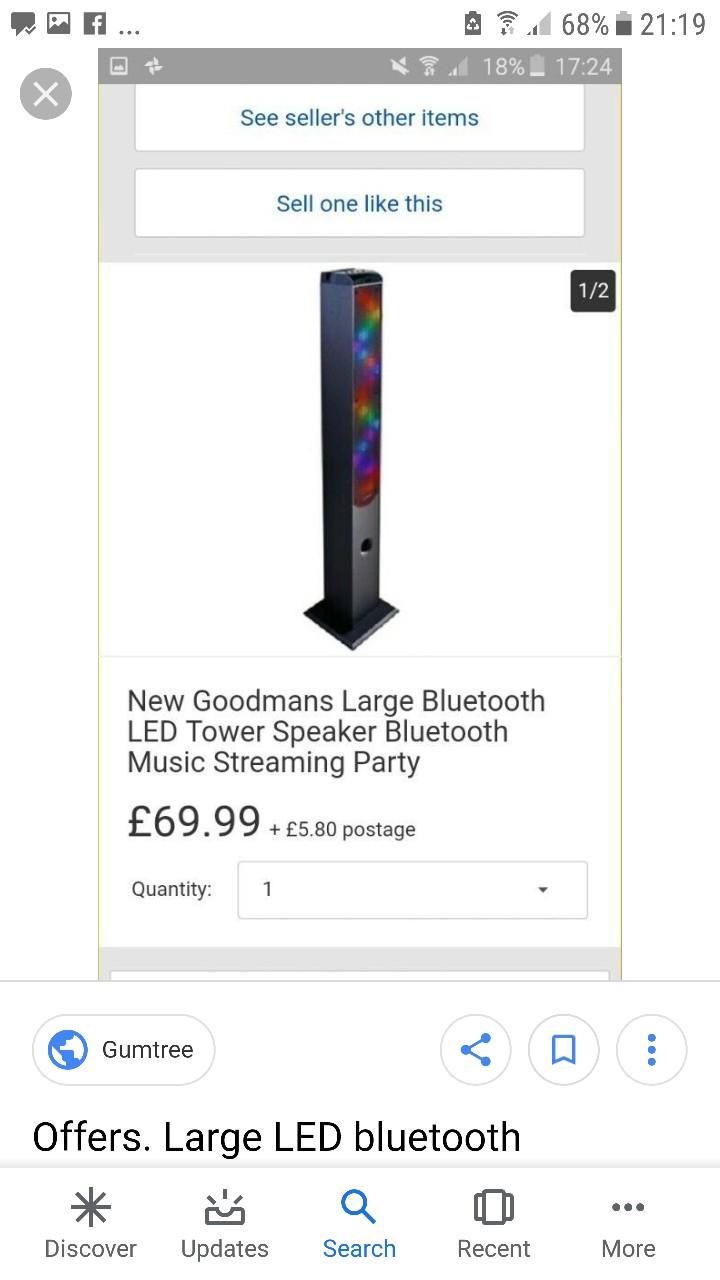720x1280 pixels.
Task: Select the Search tab
Action: point(359,1224)
